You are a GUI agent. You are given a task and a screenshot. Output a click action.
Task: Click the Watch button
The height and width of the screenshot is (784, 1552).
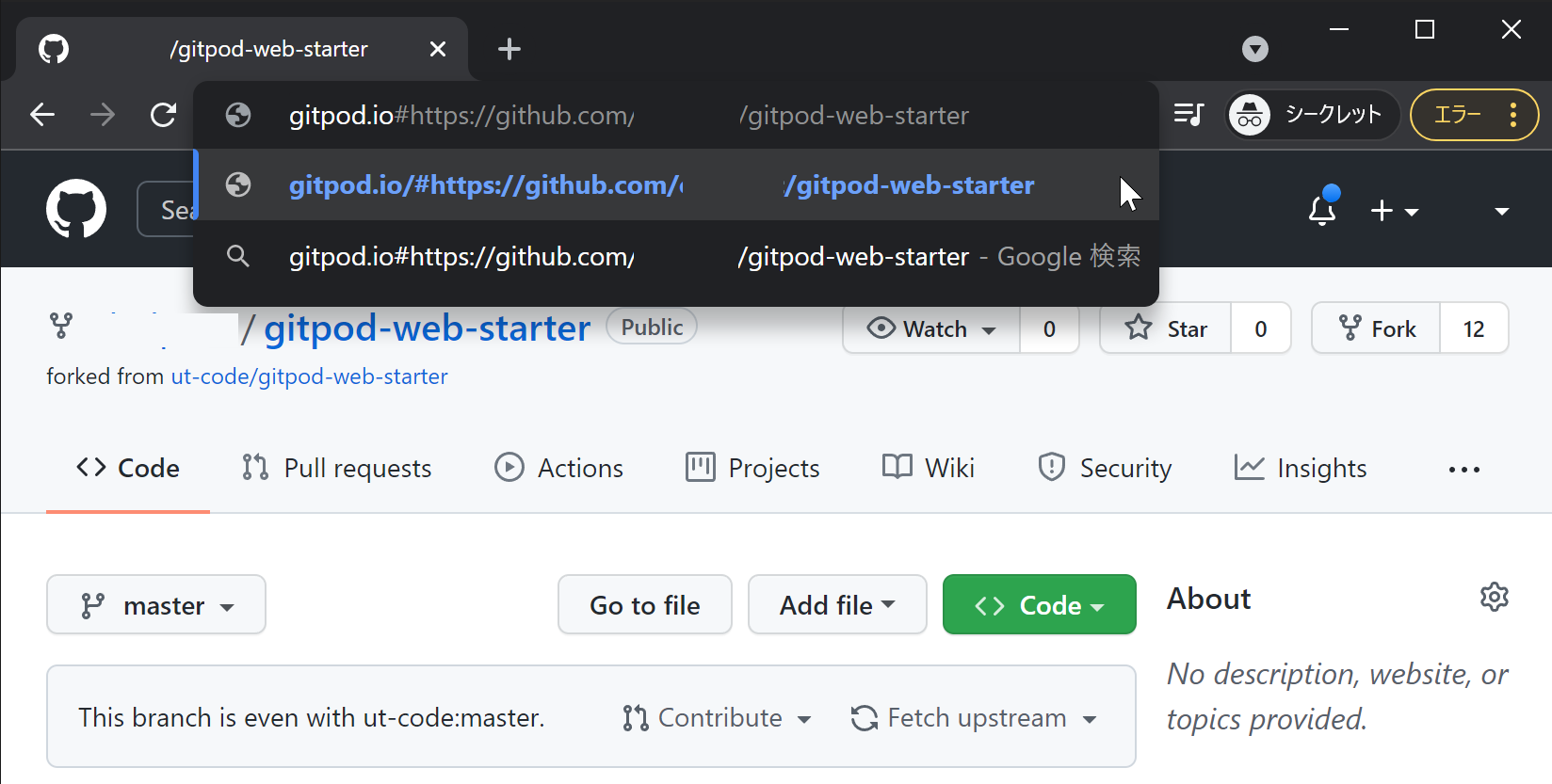(x=931, y=328)
